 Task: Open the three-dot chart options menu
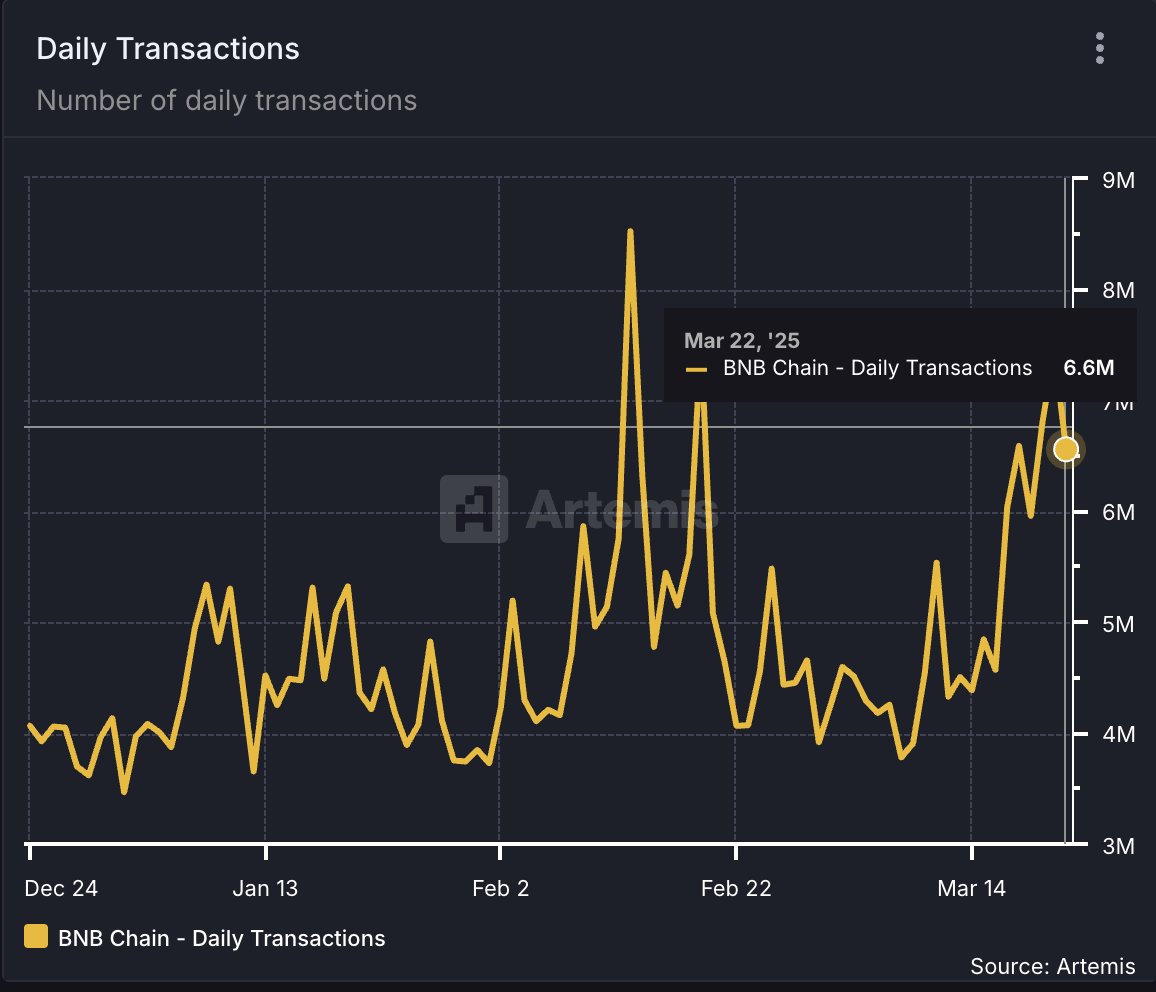[x=1100, y=48]
